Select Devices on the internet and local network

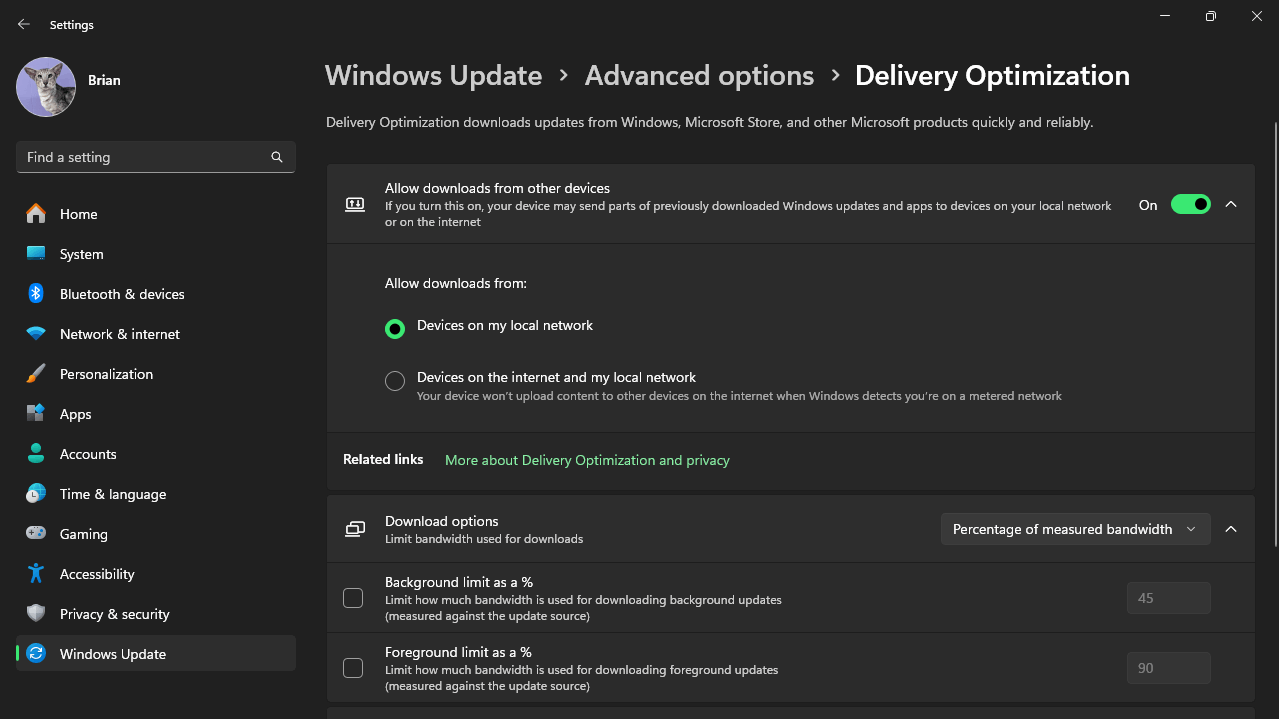pos(395,380)
